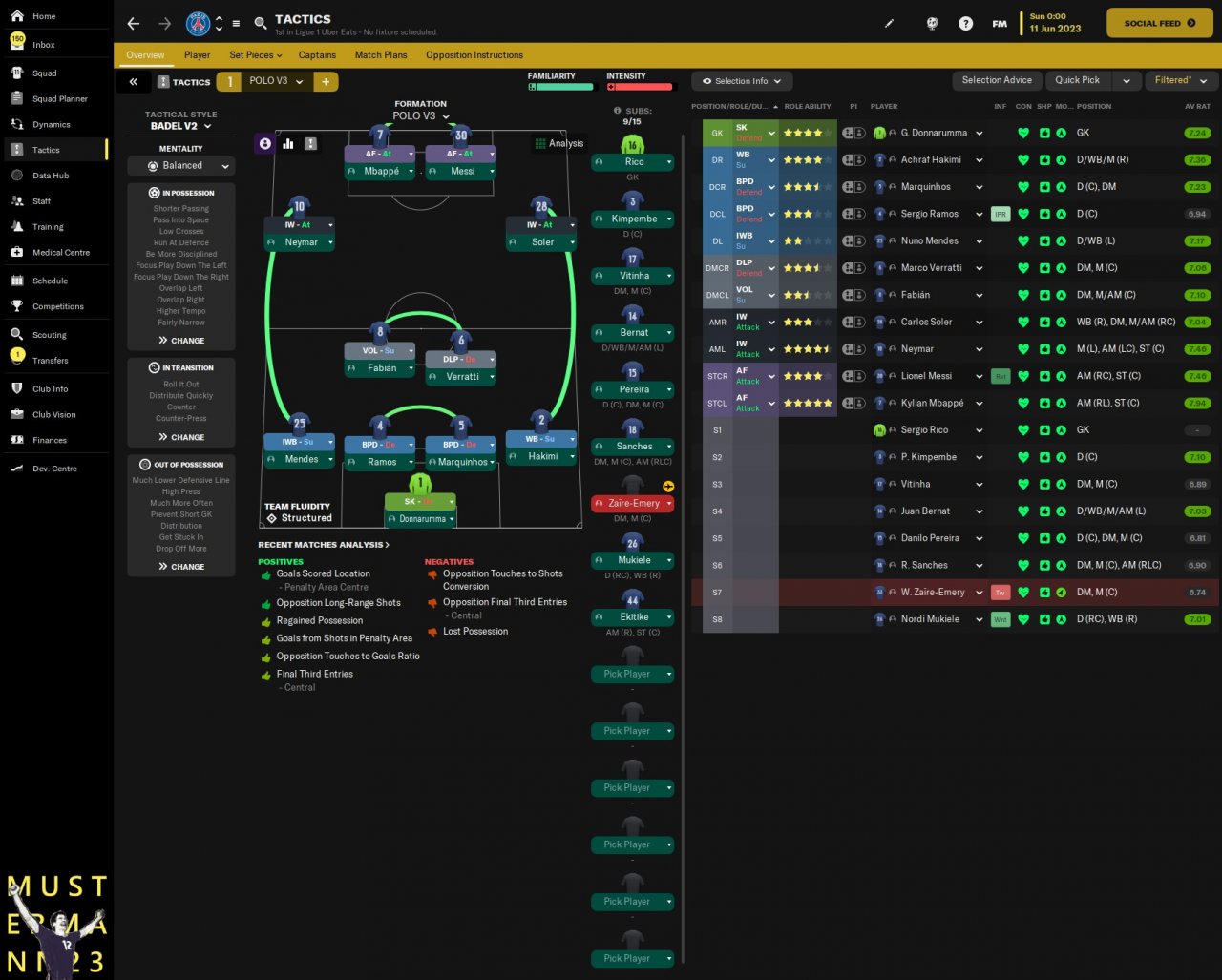Add a new tactic slot with plus button
Screen dimensions: 1222x980
tap(326, 82)
